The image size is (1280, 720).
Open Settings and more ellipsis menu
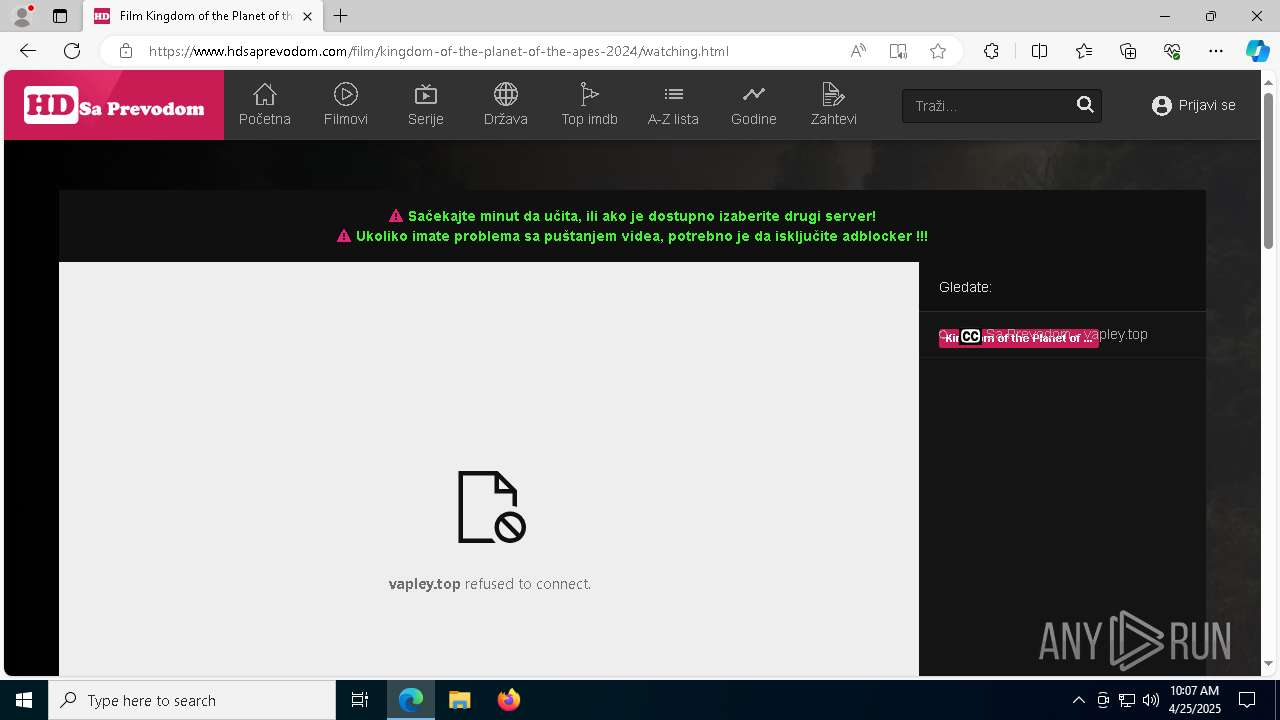[x=1216, y=51]
